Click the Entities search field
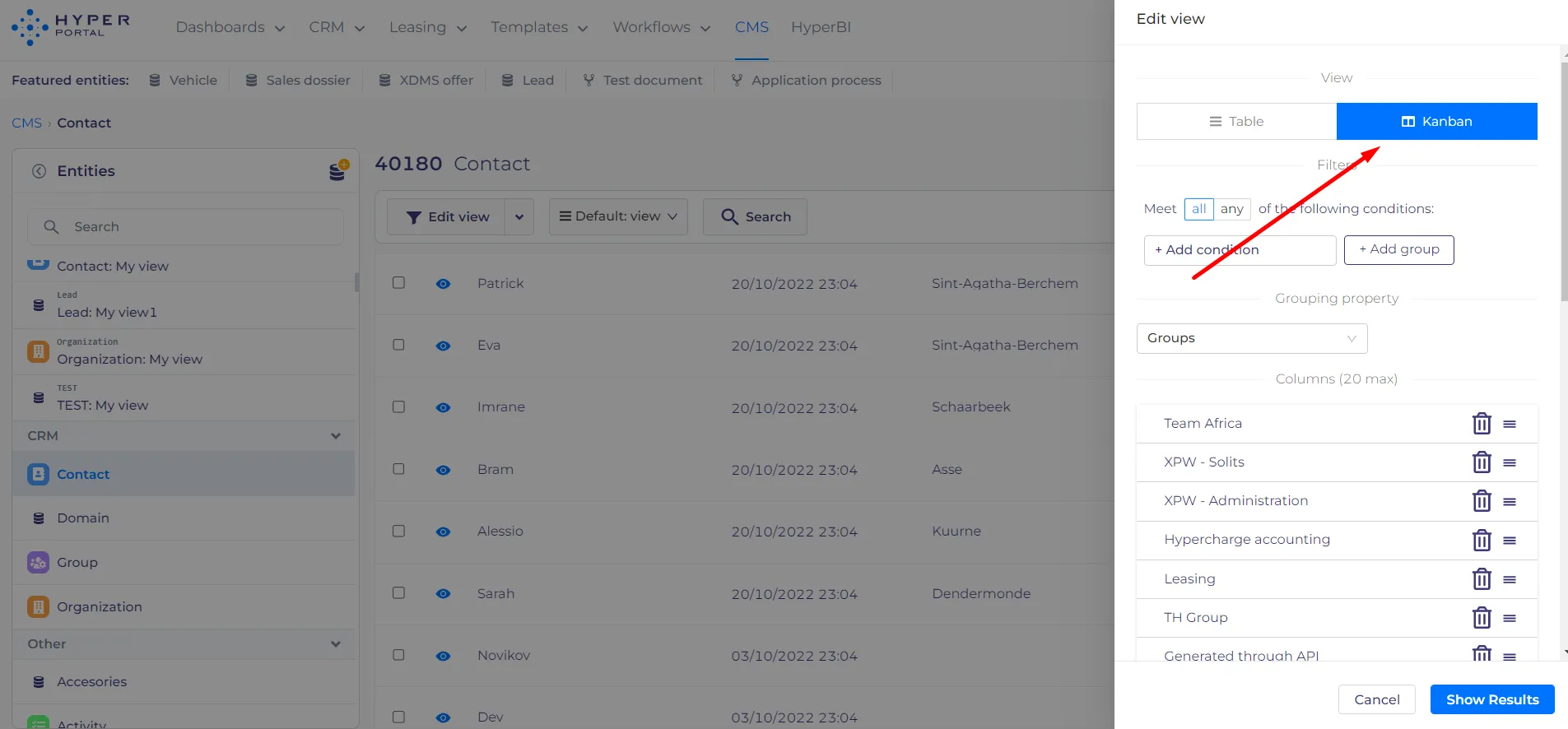 pyautogui.click(x=186, y=226)
